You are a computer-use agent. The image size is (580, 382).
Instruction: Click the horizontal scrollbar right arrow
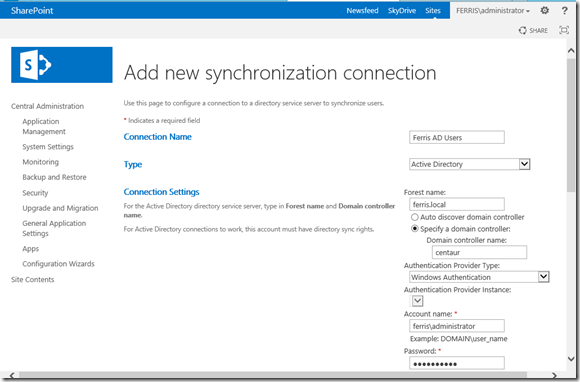tap(554, 375)
